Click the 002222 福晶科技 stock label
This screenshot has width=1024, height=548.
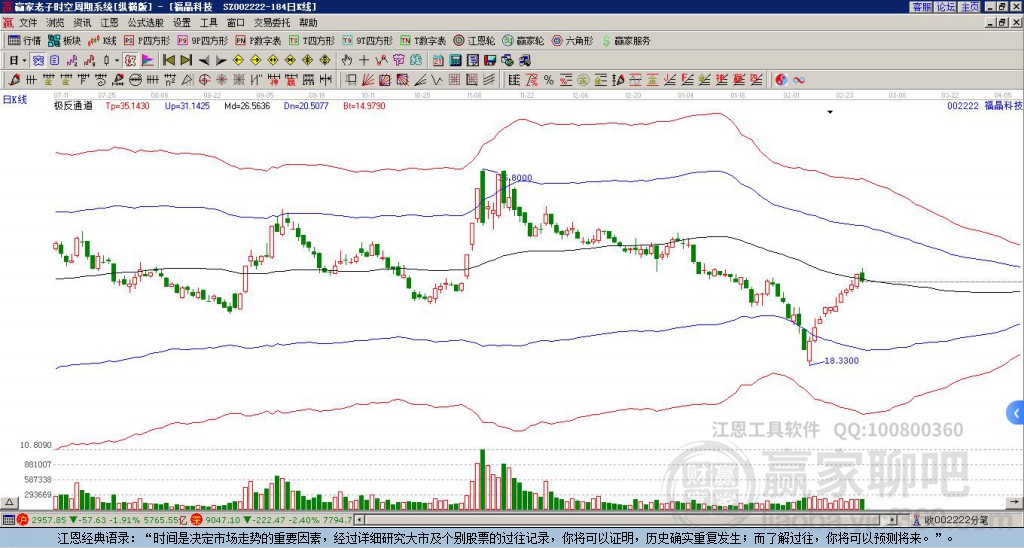pyautogui.click(x=985, y=105)
